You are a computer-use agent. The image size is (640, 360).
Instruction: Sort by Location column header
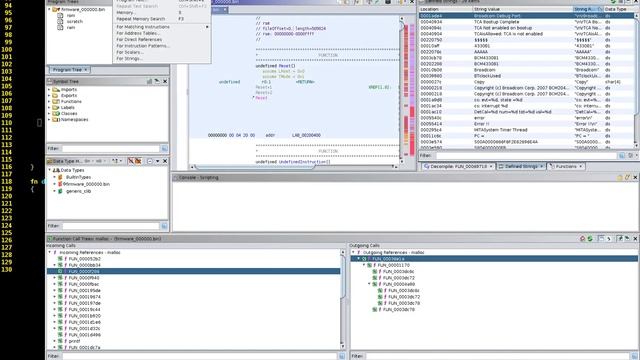coord(445,9)
